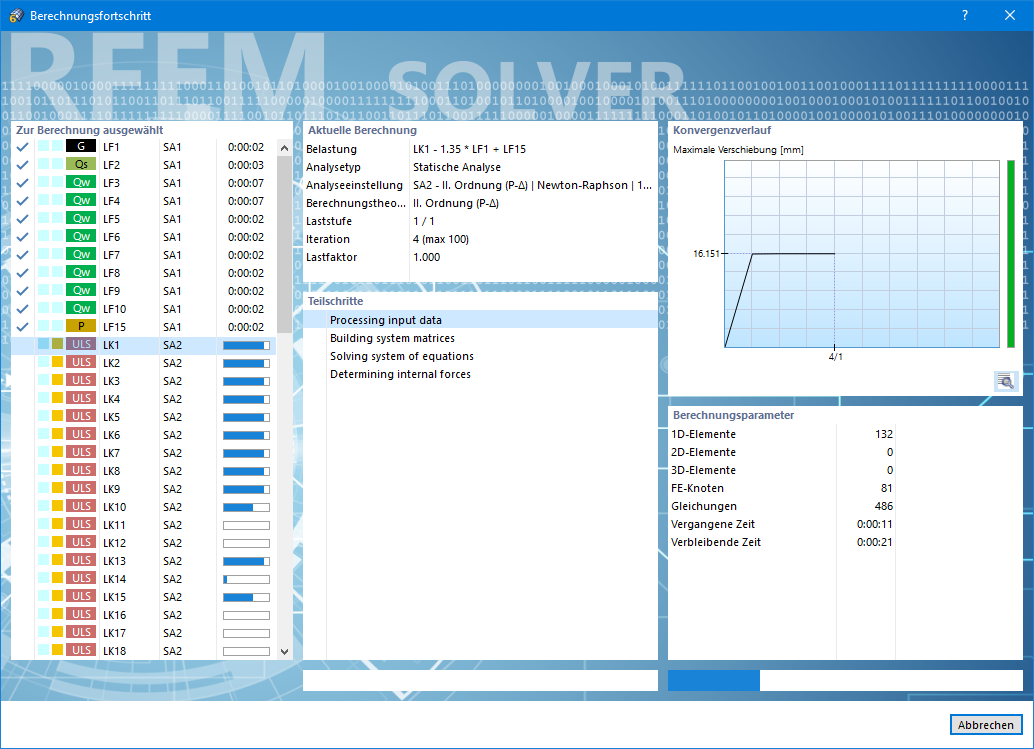The image size is (1034, 749).
Task: Click the green convergence indicator bar
Action: pos(1011,254)
